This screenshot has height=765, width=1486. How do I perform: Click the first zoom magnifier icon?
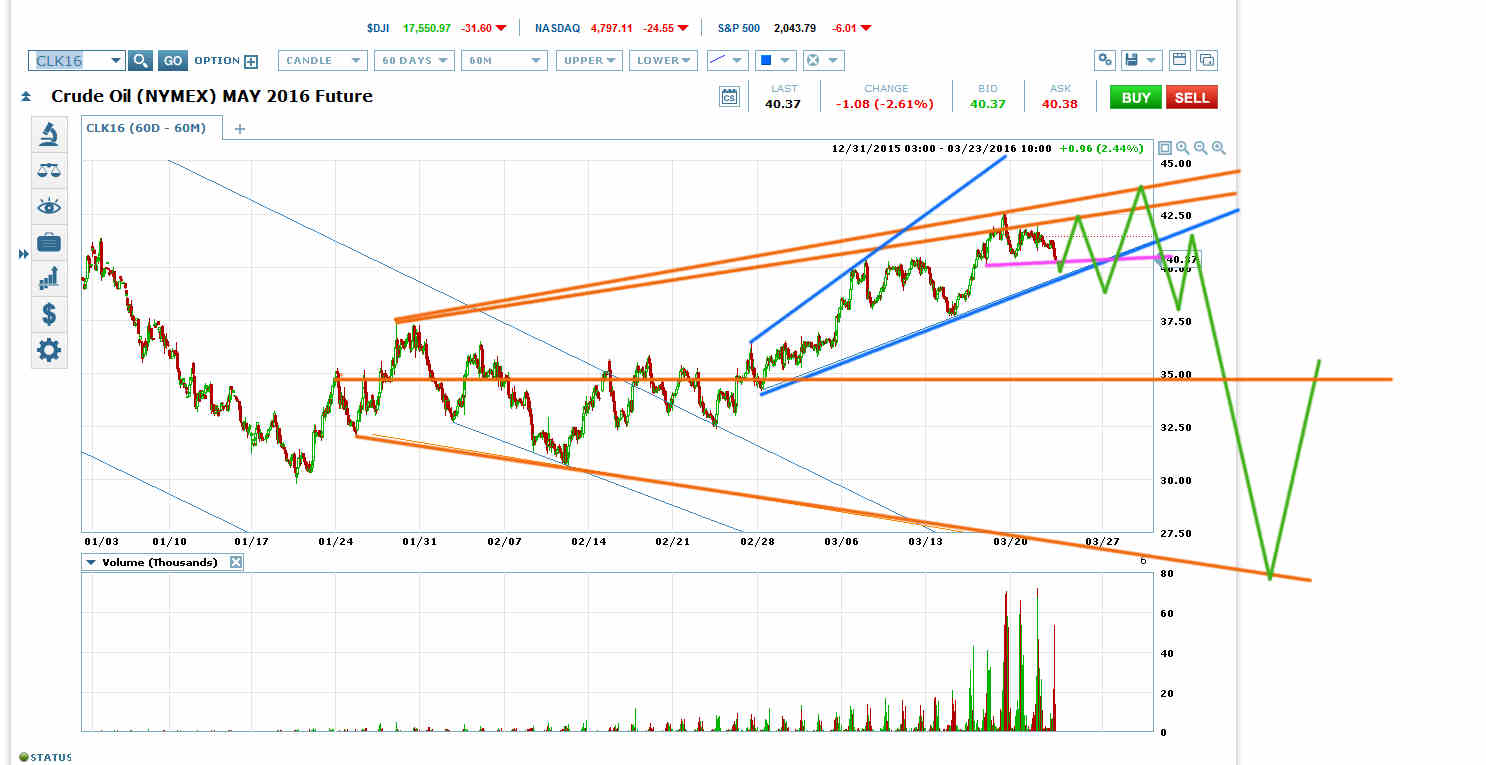(x=1183, y=148)
